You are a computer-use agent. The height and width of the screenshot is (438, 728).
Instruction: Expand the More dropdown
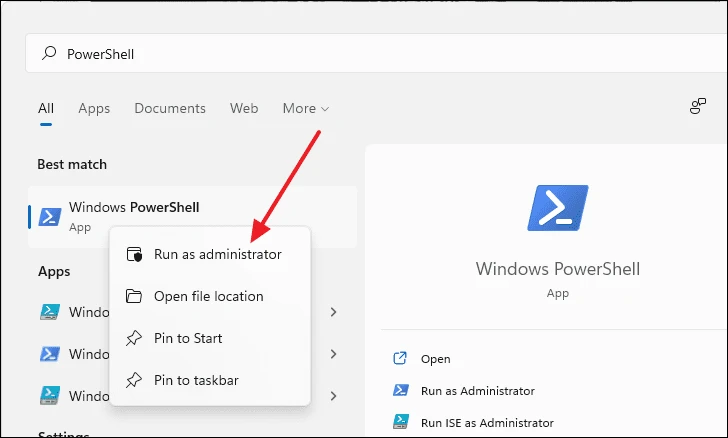pyautogui.click(x=306, y=109)
